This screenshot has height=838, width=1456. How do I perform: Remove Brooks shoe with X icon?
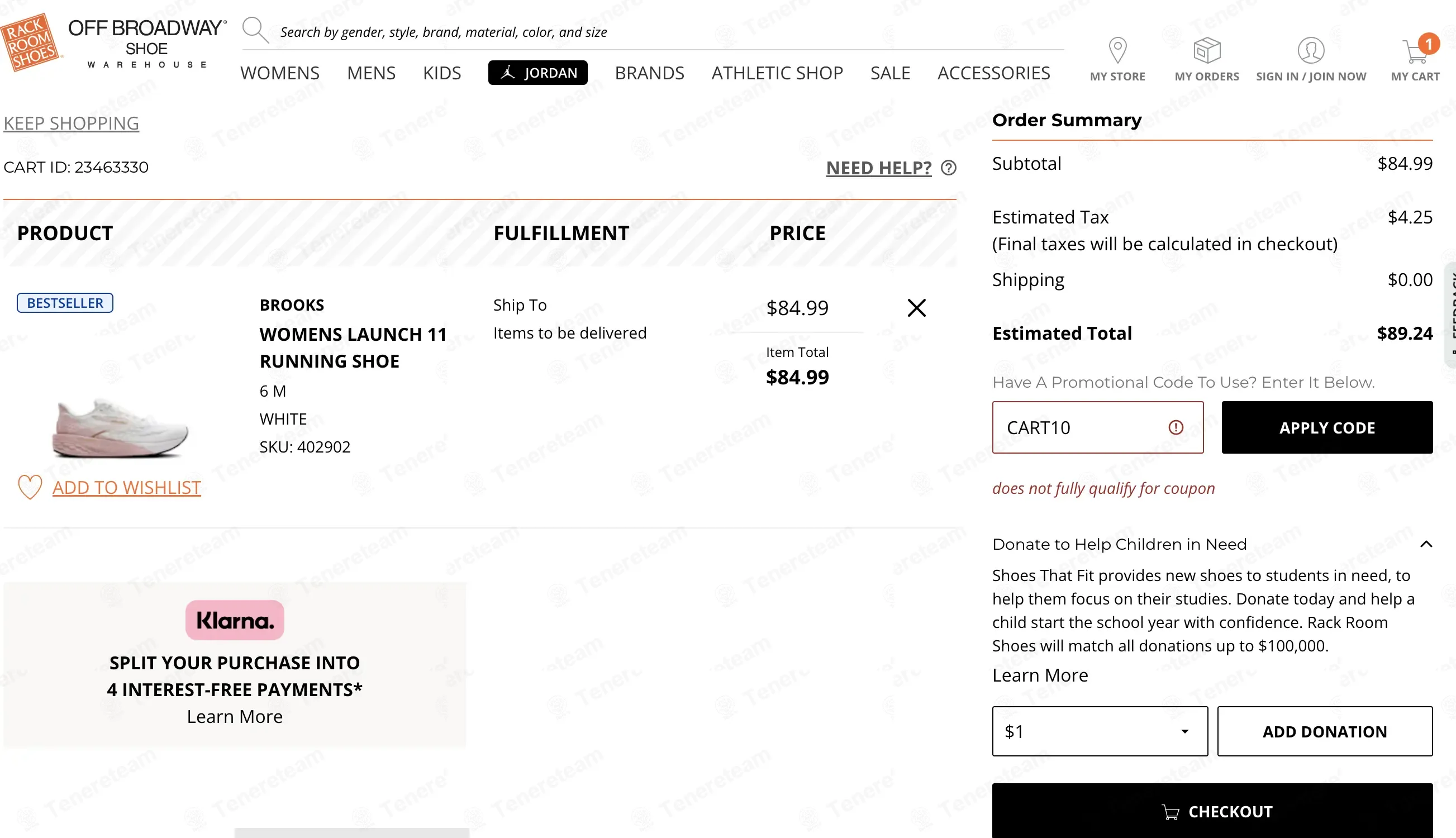point(916,307)
